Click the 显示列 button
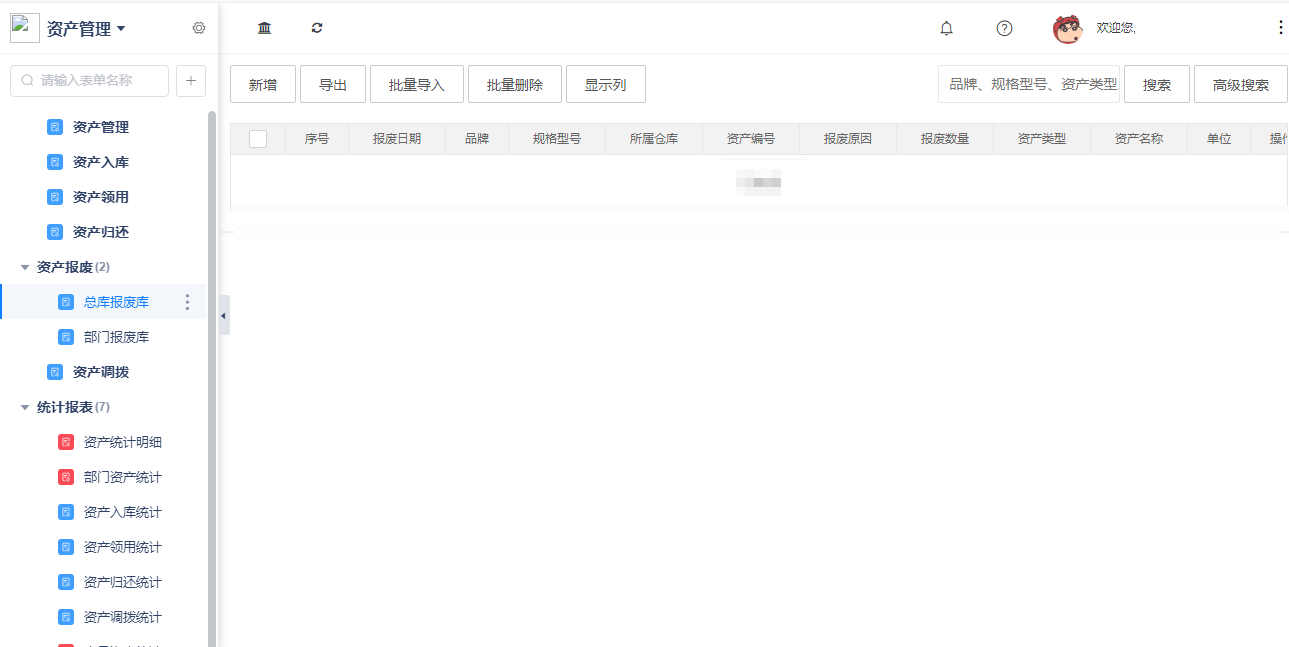Viewport: 1289px width, 647px height. coord(606,84)
